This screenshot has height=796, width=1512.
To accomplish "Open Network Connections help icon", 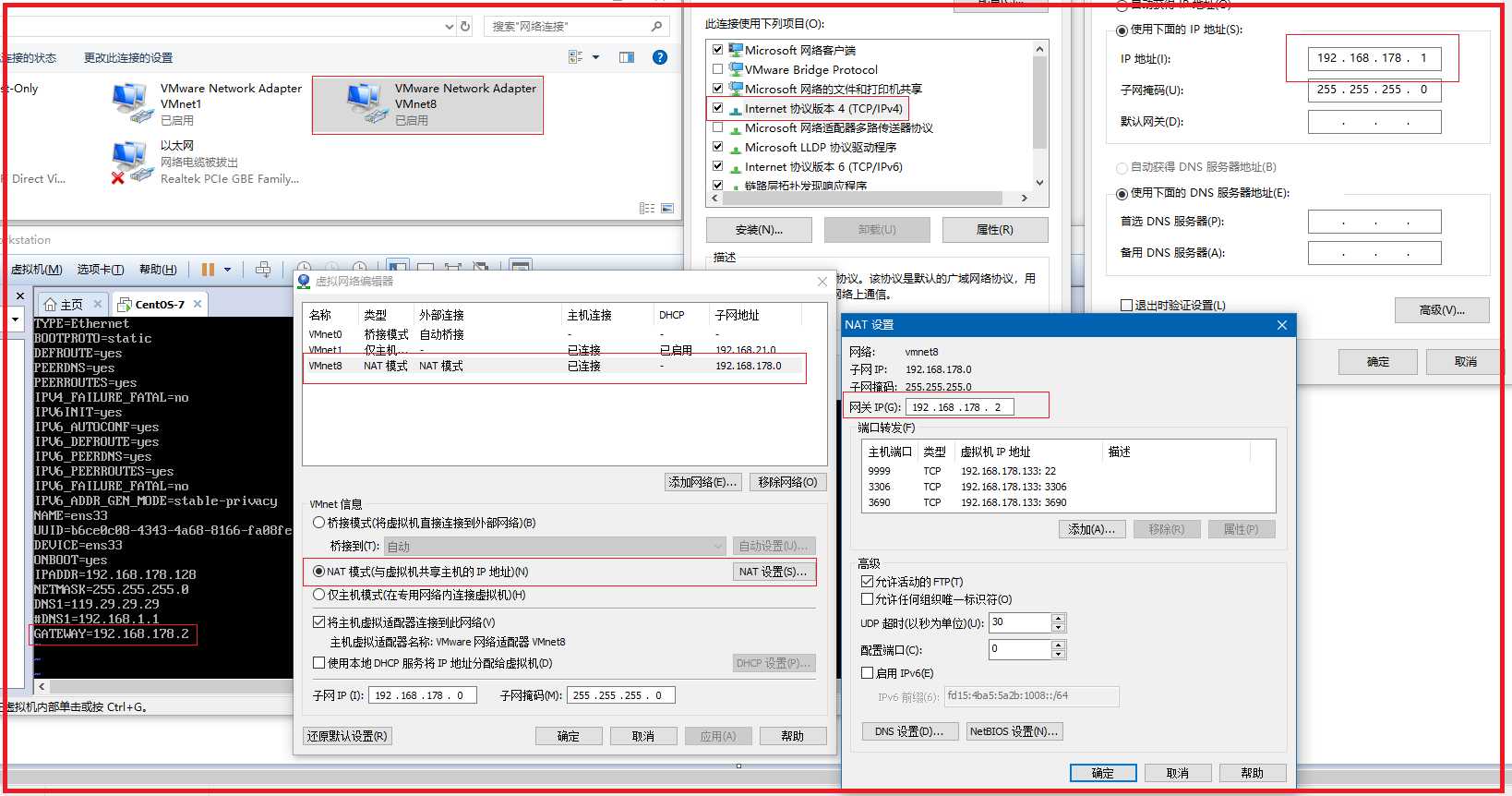I will [x=660, y=57].
